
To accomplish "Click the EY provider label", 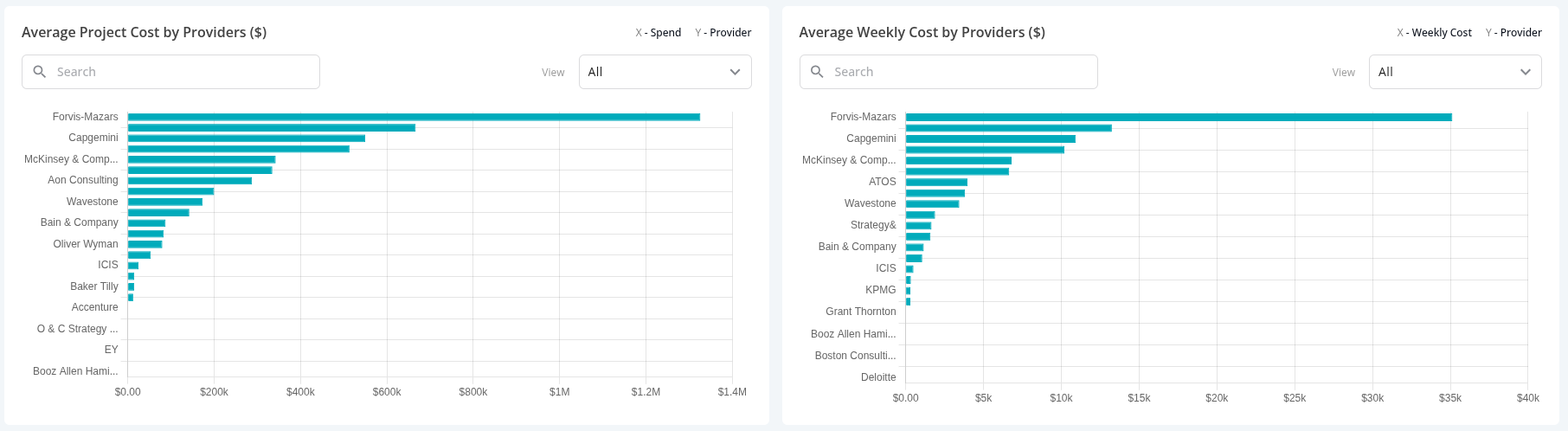I will coord(111,350).
